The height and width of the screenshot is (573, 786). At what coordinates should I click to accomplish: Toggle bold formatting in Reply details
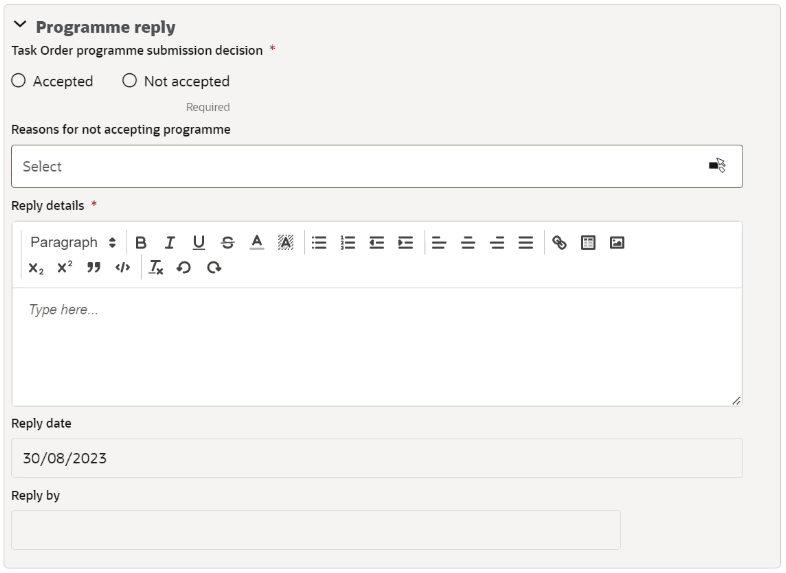coord(141,243)
